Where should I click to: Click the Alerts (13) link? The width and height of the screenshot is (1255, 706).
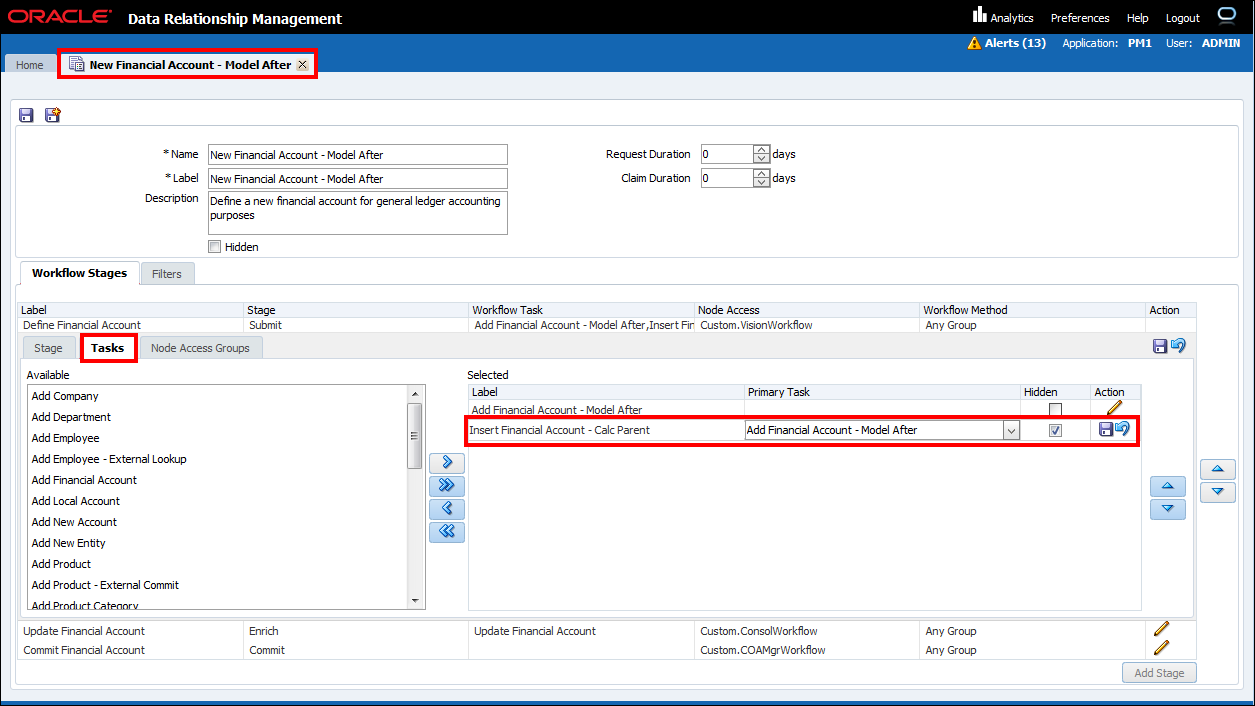(x=1015, y=43)
